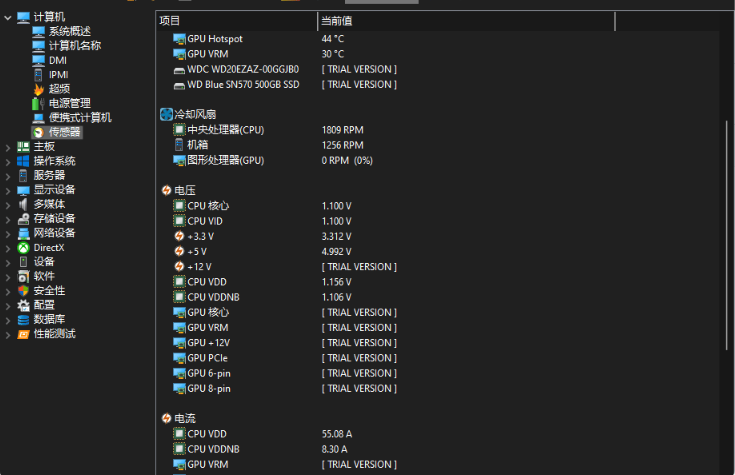
Task: Expand the 存储设备 tree node
Action: click(8, 220)
